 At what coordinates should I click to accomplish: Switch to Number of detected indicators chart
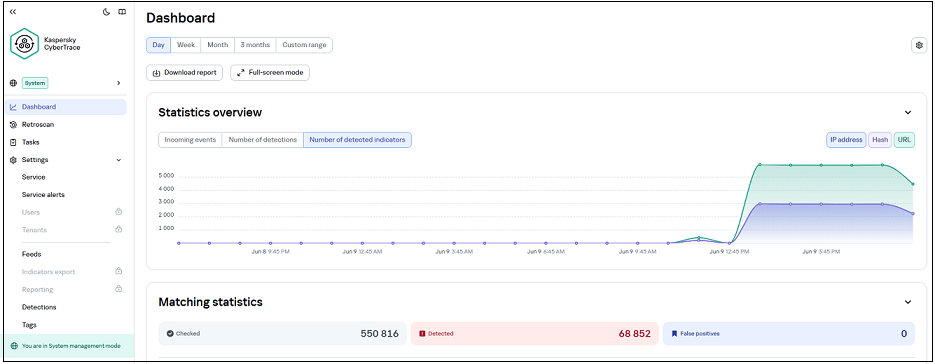(357, 140)
